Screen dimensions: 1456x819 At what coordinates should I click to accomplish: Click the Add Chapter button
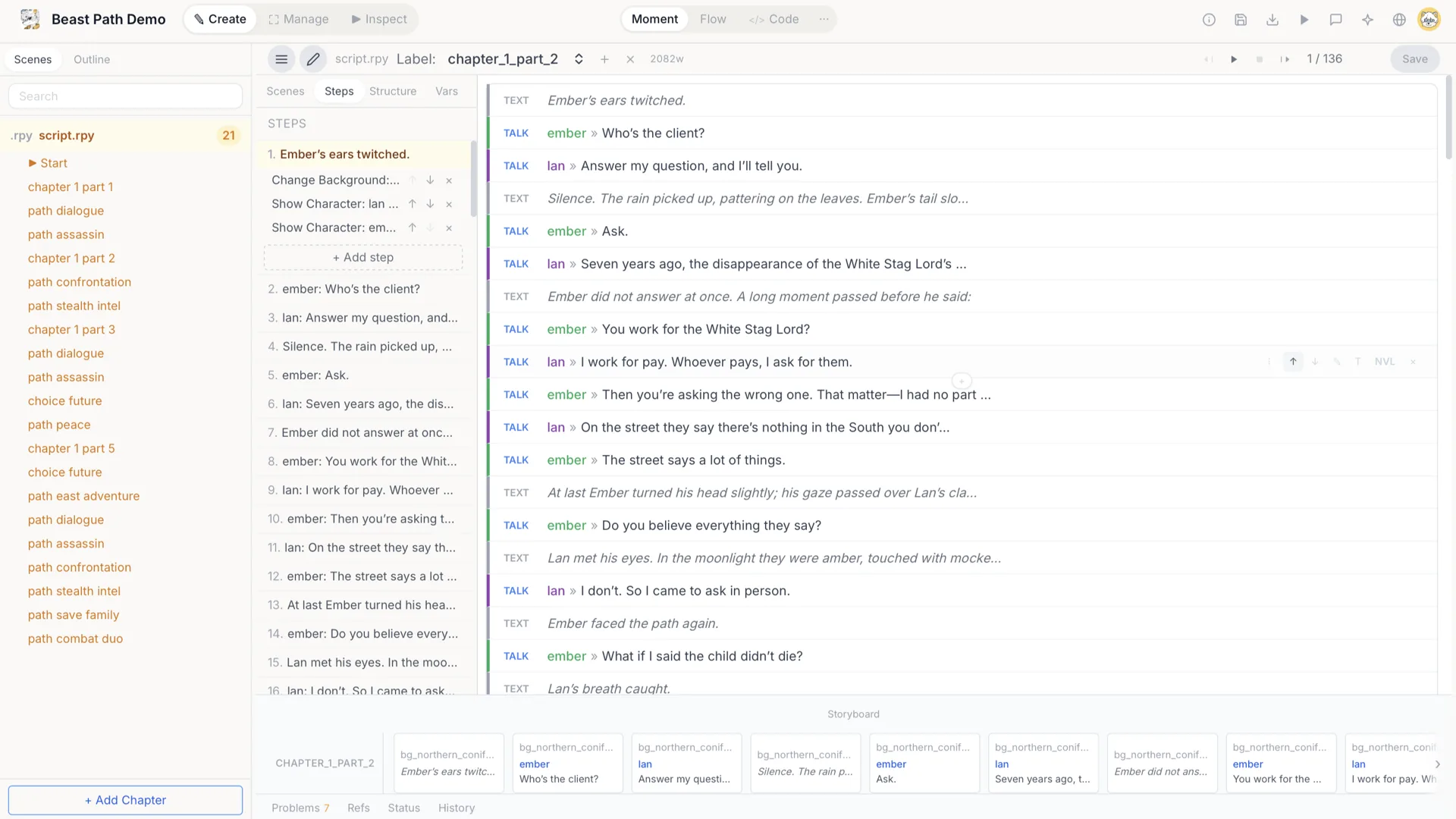tap(125, 800)
